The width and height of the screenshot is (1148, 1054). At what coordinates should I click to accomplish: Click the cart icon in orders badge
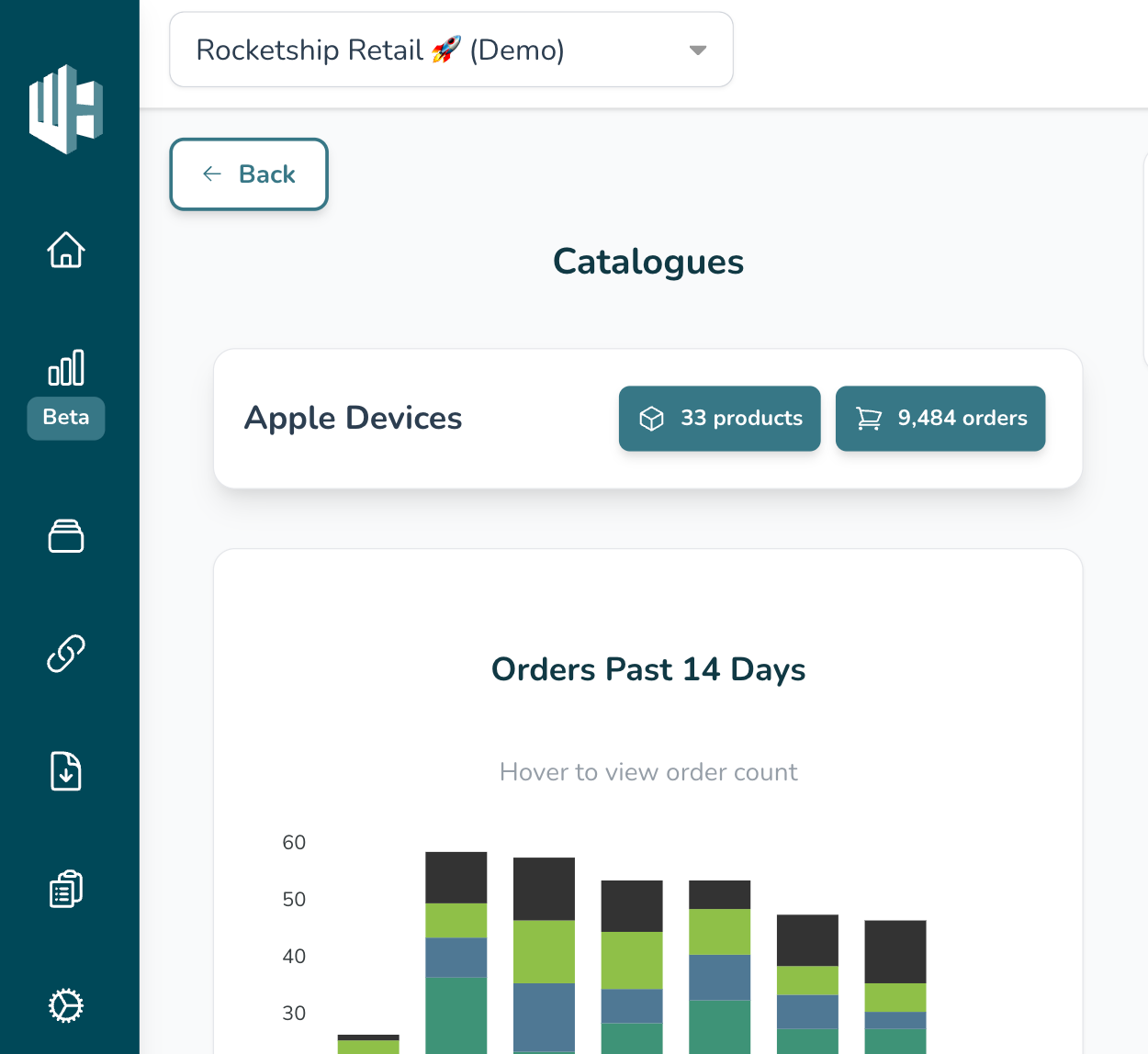(869, 419)
